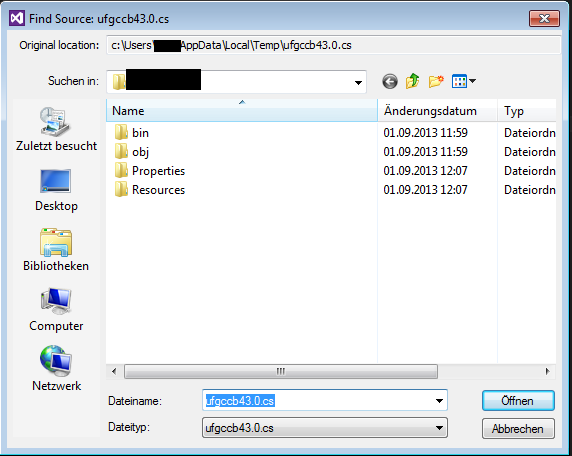The width and height of the screenshot is (572, 456).
Task: Open the Dateityp combo box
Action: tap(325, 428)
